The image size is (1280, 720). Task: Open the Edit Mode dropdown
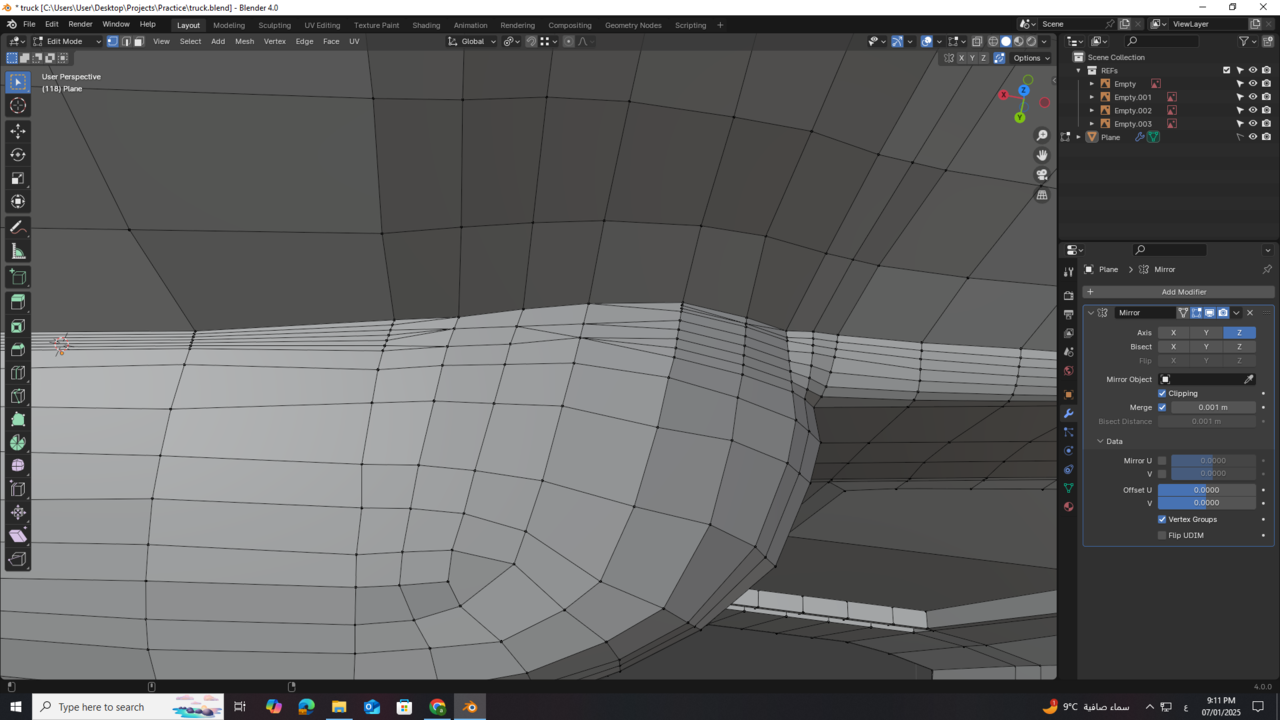point(68,41)
